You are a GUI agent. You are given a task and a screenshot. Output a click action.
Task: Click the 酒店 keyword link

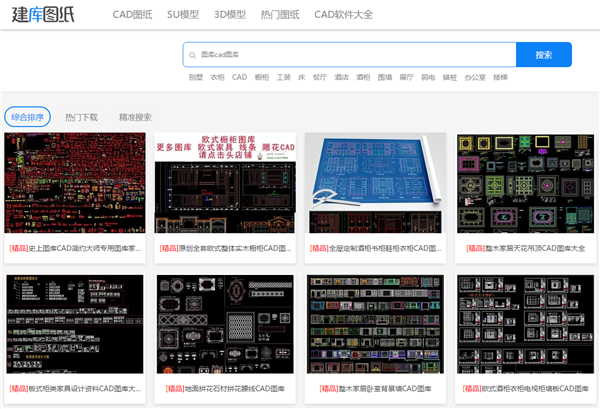[x=341, y=77]
